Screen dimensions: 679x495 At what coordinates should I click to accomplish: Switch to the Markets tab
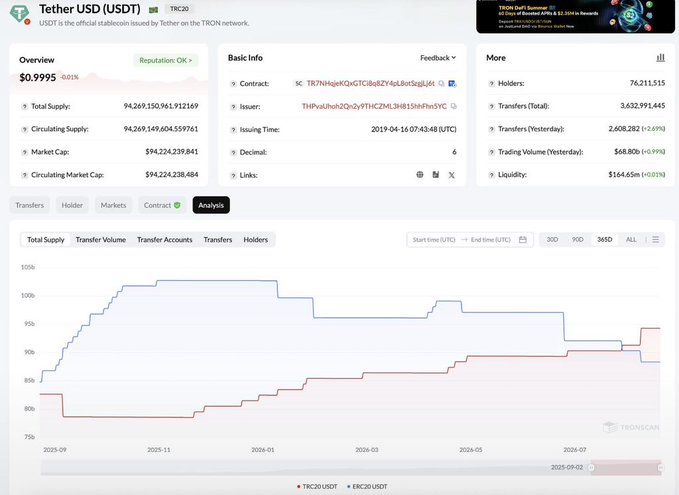113,205
